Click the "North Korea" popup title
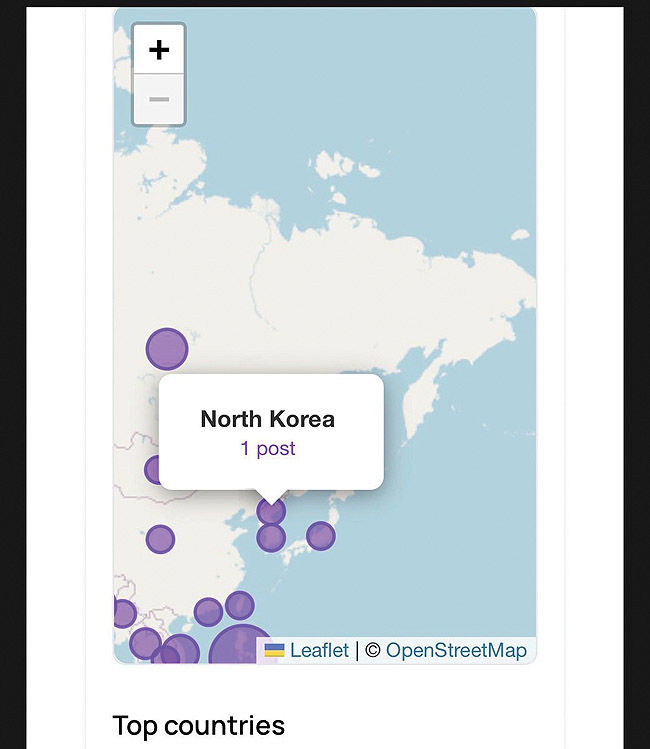650x749 pixels. click(x=268, y=419)
